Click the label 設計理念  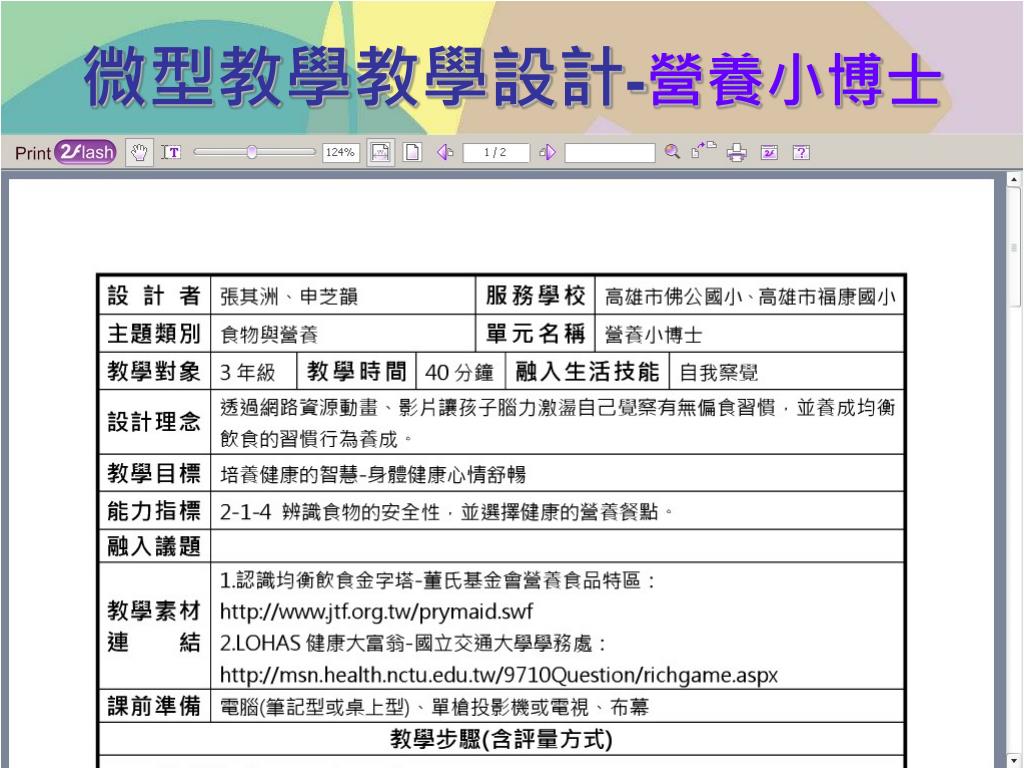coord(153,422)
